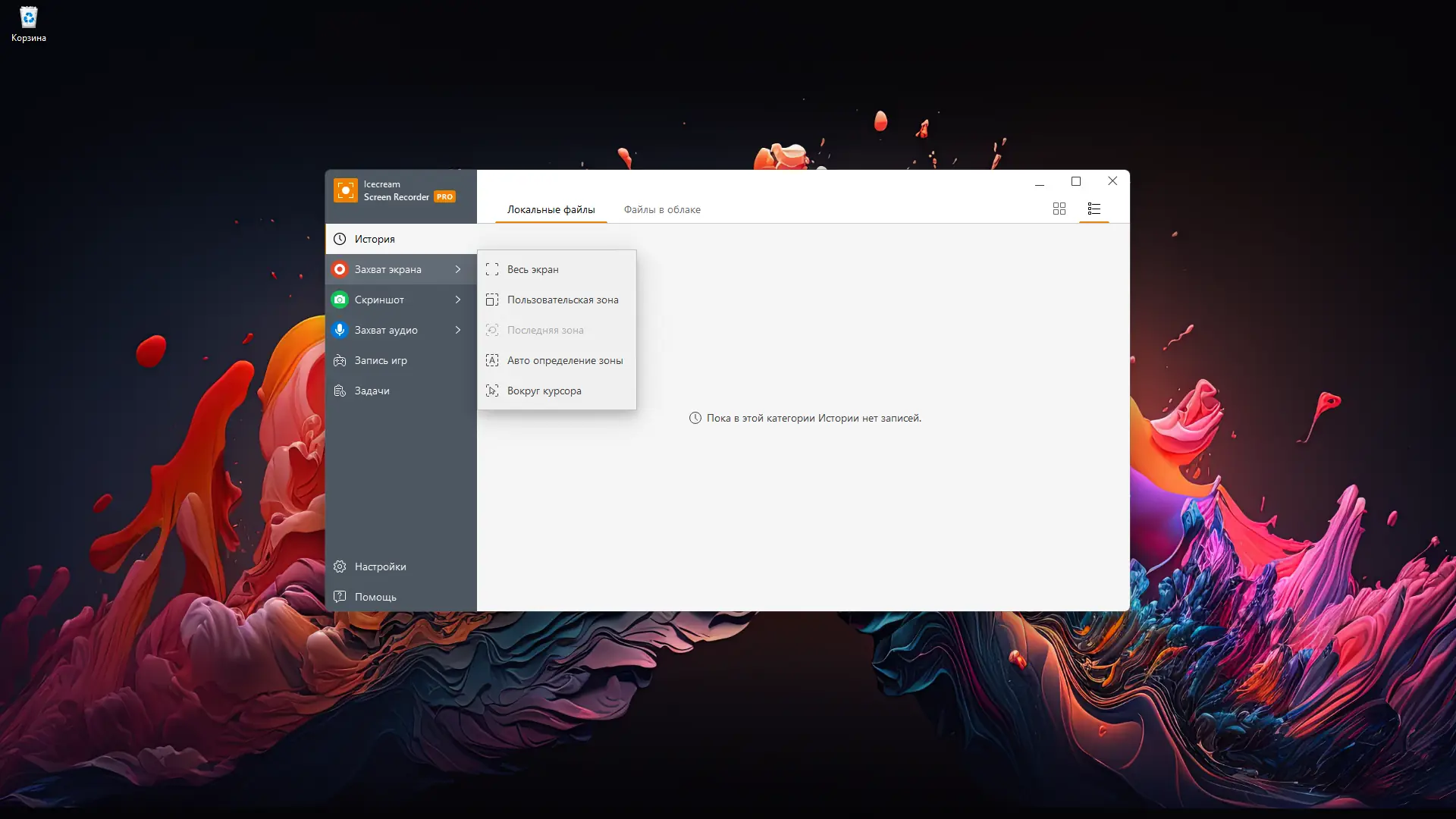Expand the screen capture submenu chevron

coord(458,269)
